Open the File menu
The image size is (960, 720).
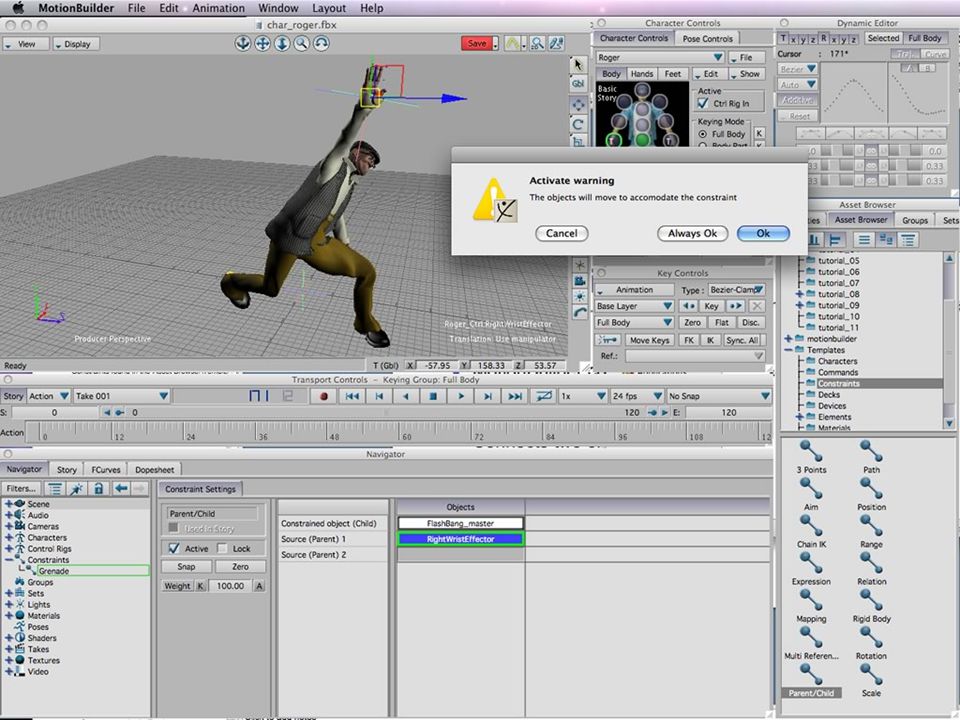(x=136, y=8)
